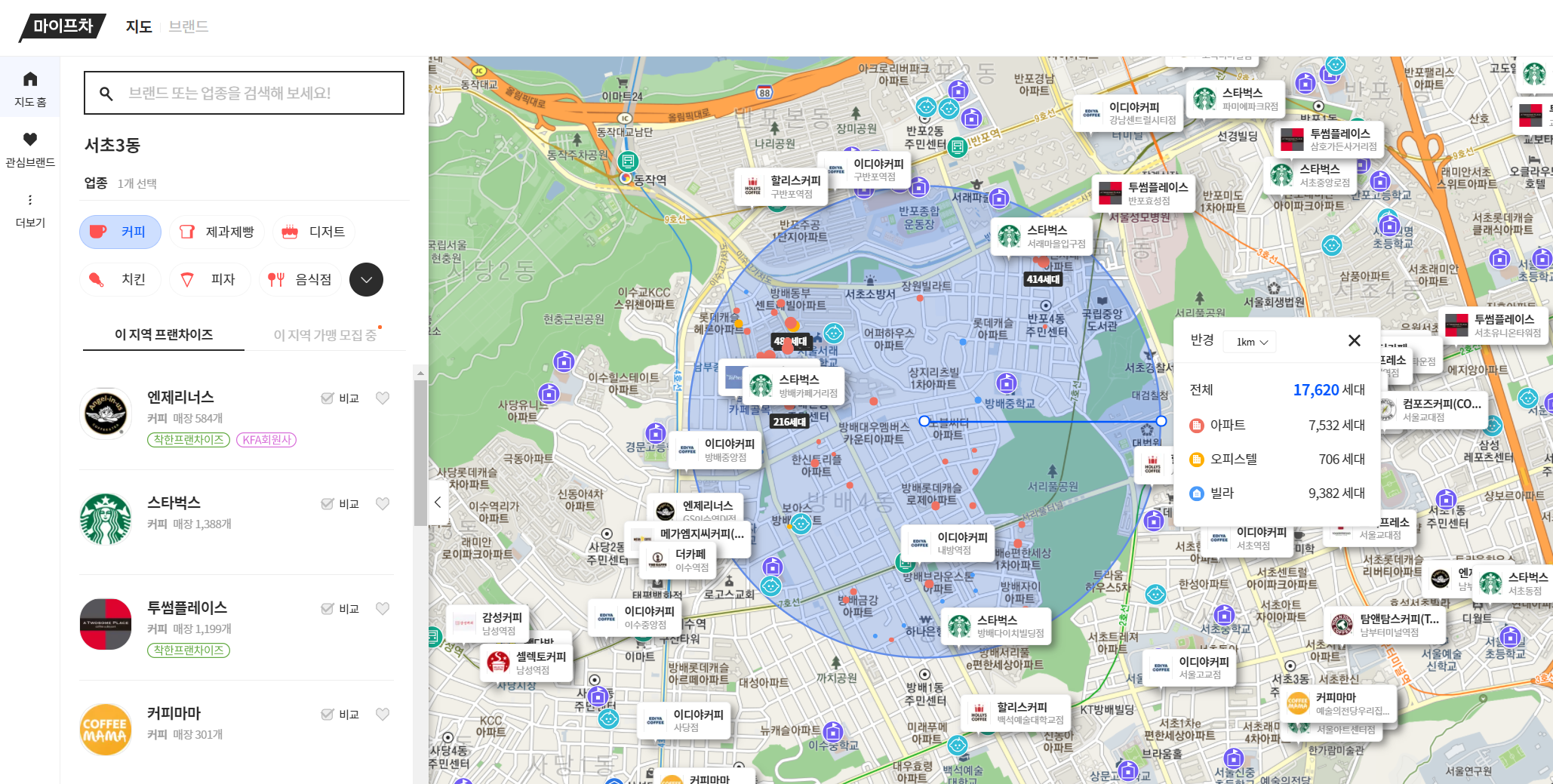Toggle the 치킨 category filter

(x=120, y=279)
